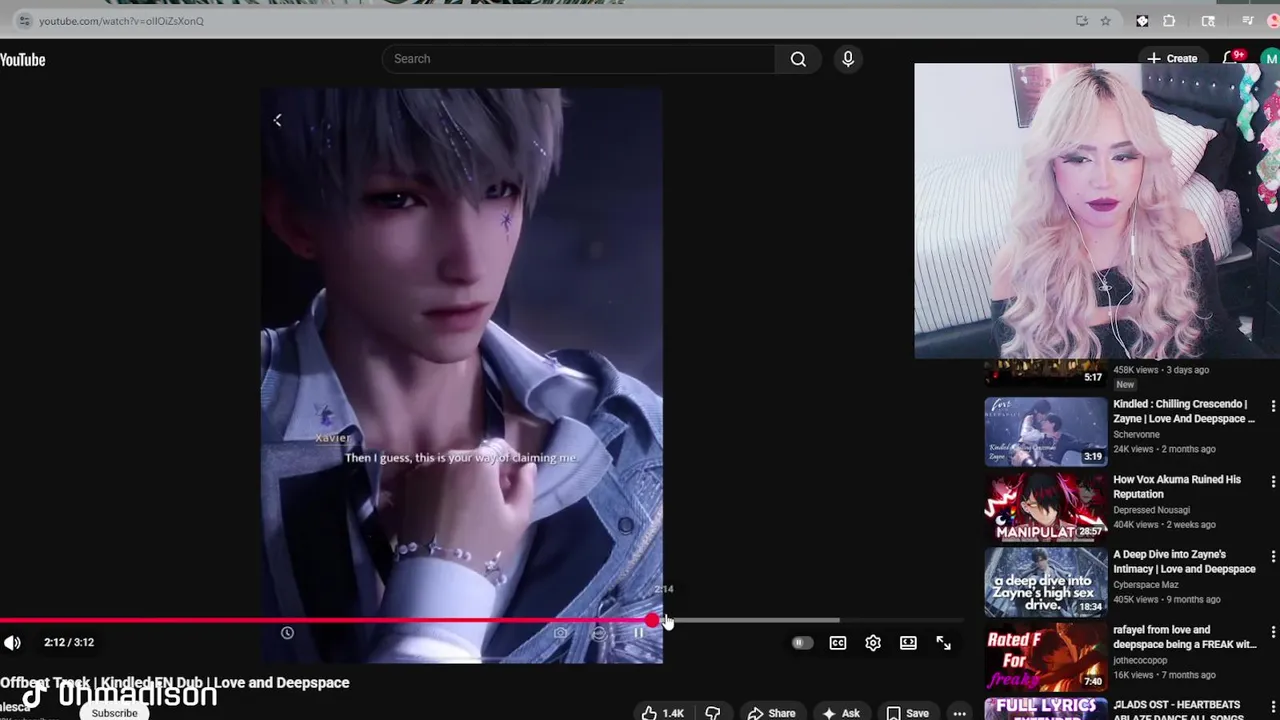Image resolution: width=1280 pixels, height=720 pixels.
Task: Tap the back arrow inside the video frame
Action: pyautogui.click(x=278, y=120)
